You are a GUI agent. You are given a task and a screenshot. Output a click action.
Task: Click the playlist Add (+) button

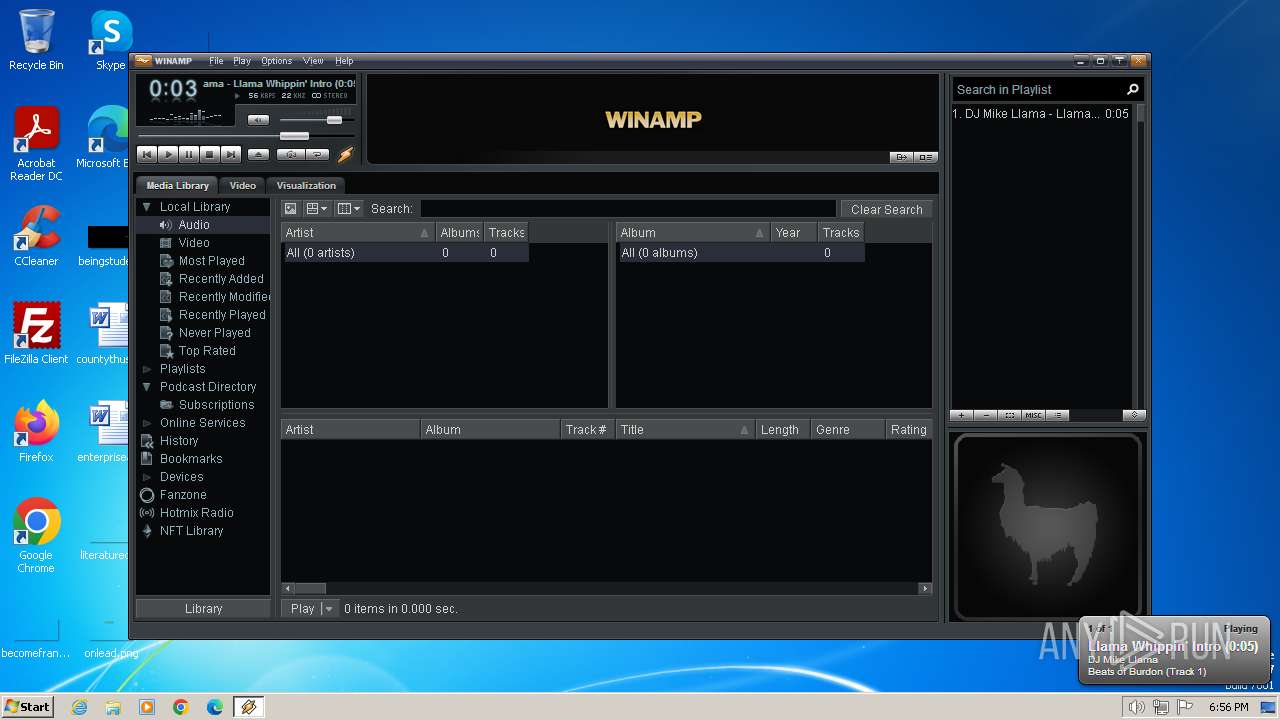[961, 415]
